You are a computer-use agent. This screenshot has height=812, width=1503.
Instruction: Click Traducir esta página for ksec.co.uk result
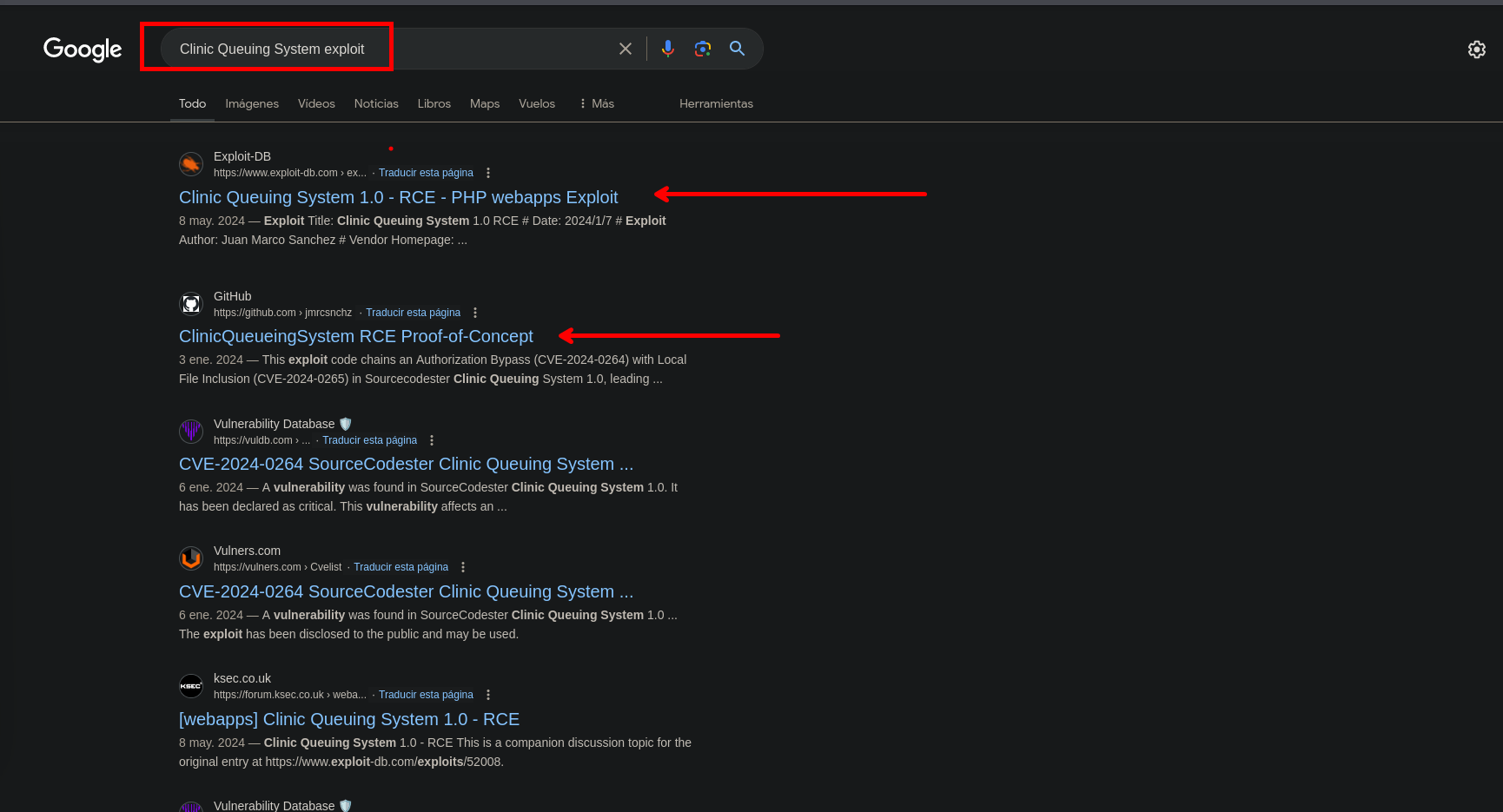[426, 695]
